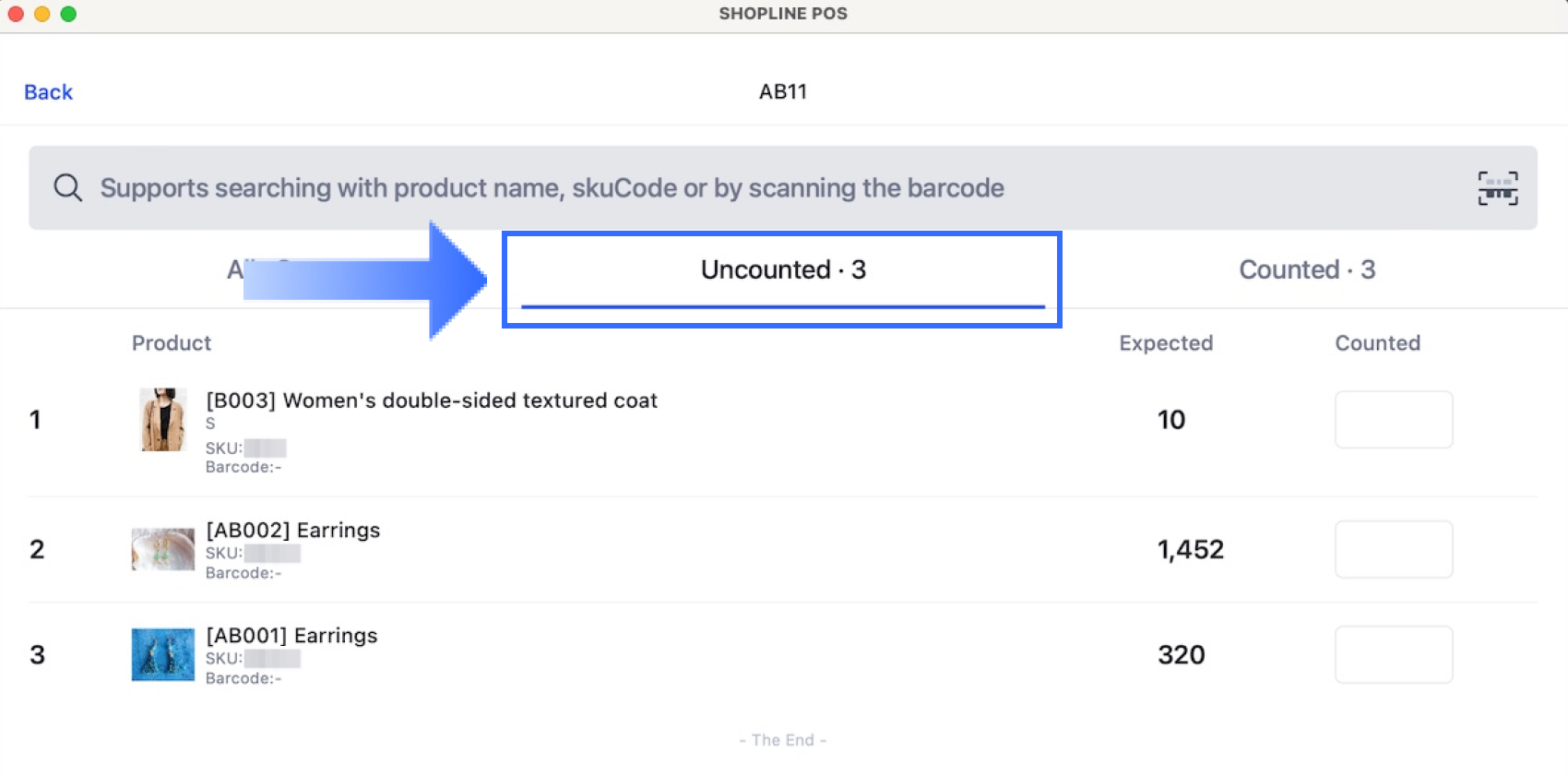
Task: Switch to the Uncounted tab
Action: (x=782, y=270)
